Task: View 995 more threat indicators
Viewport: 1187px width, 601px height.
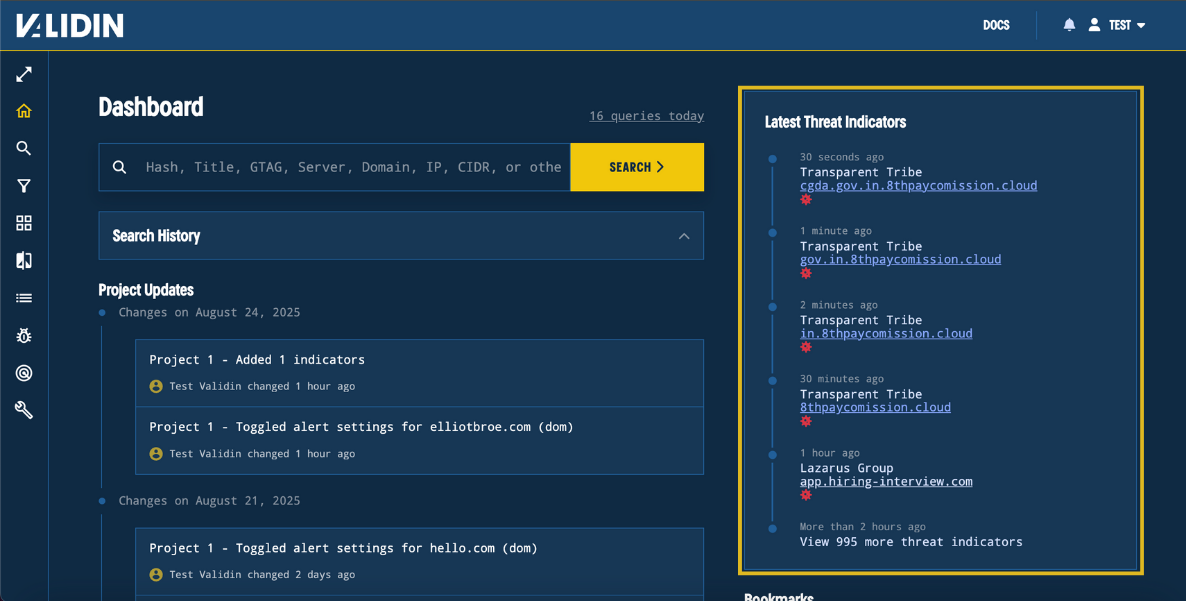Action: 911,542
